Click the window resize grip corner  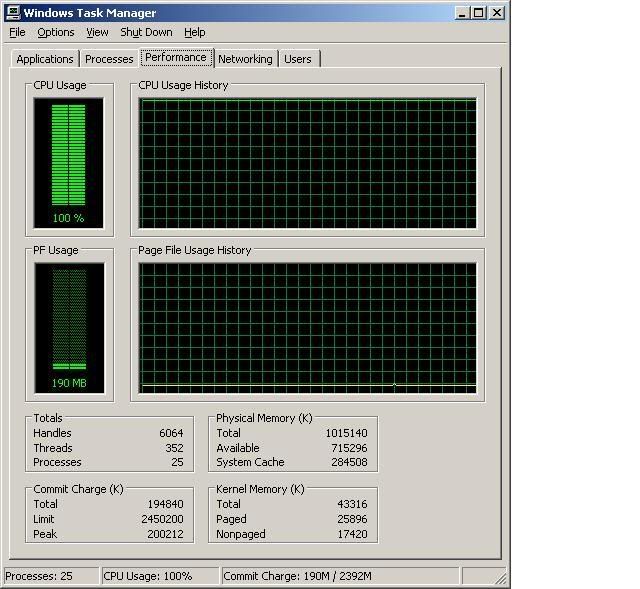pyautogui.click(x=501, y=579)
